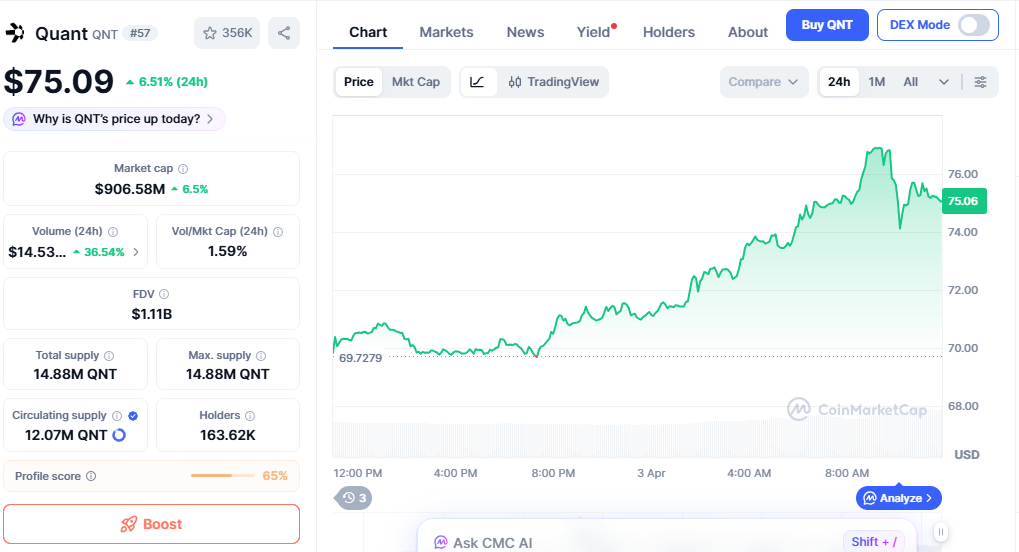The height and width of the screenshot is (552, 1019).
Task: Click the FDV value $1.11B
Action: [x=151, y=314]
